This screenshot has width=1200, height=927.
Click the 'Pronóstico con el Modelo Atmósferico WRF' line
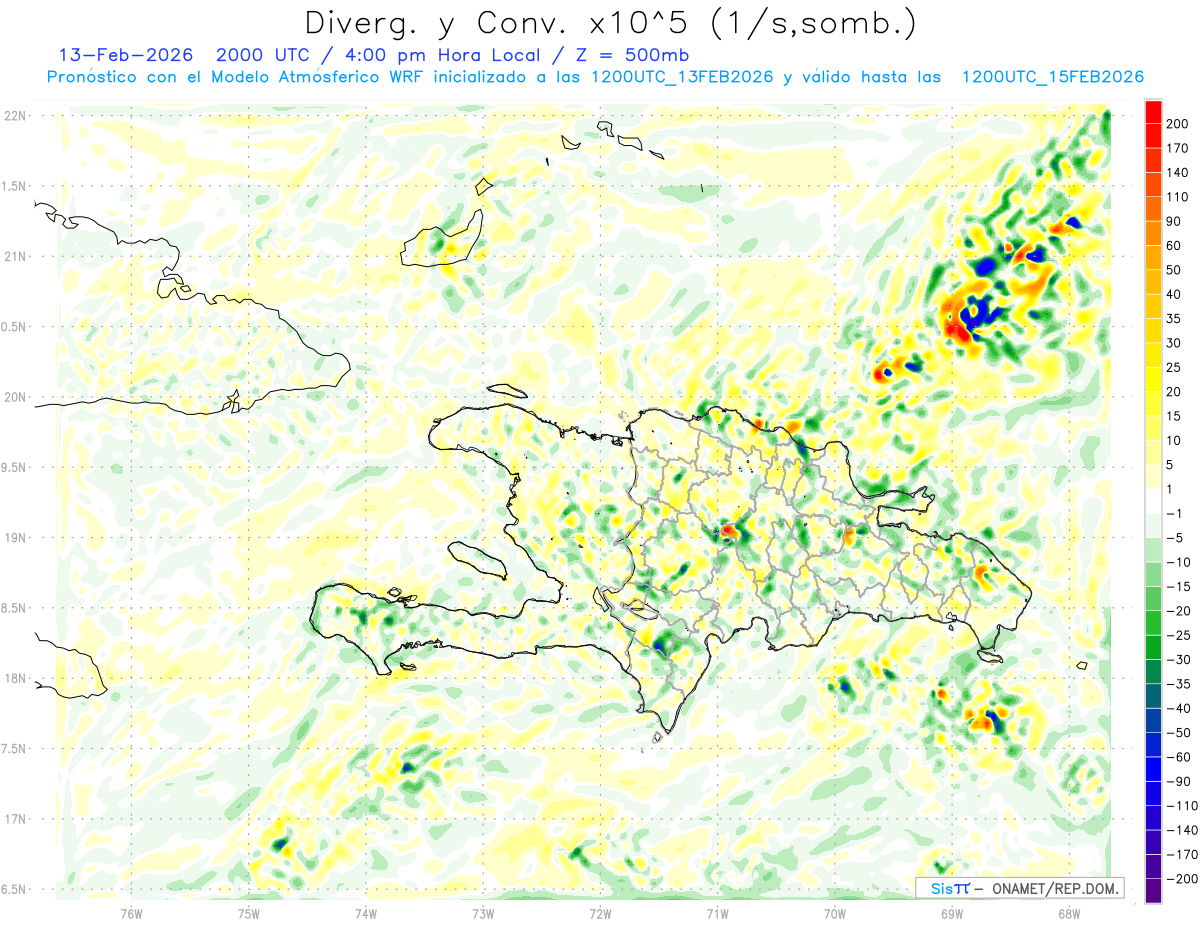(x=238, y=77)
